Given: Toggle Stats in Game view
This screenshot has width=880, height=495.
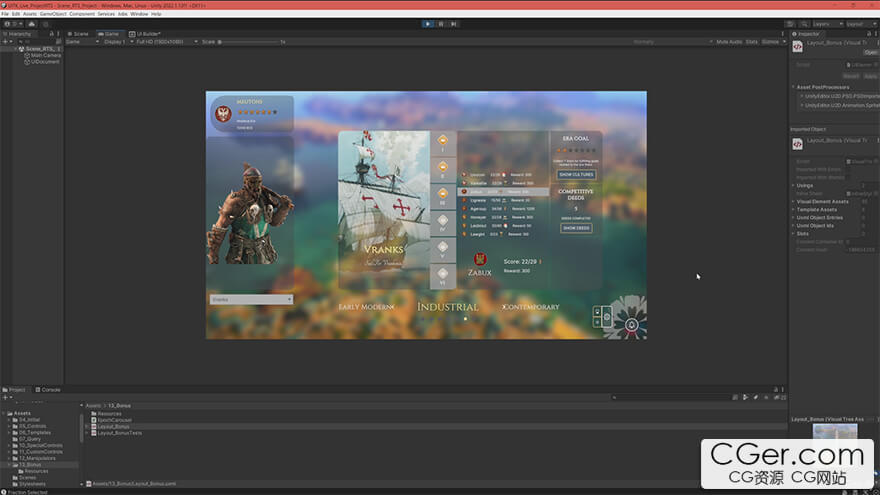Looking at the screenshot, I should click(x=751, y=42).
